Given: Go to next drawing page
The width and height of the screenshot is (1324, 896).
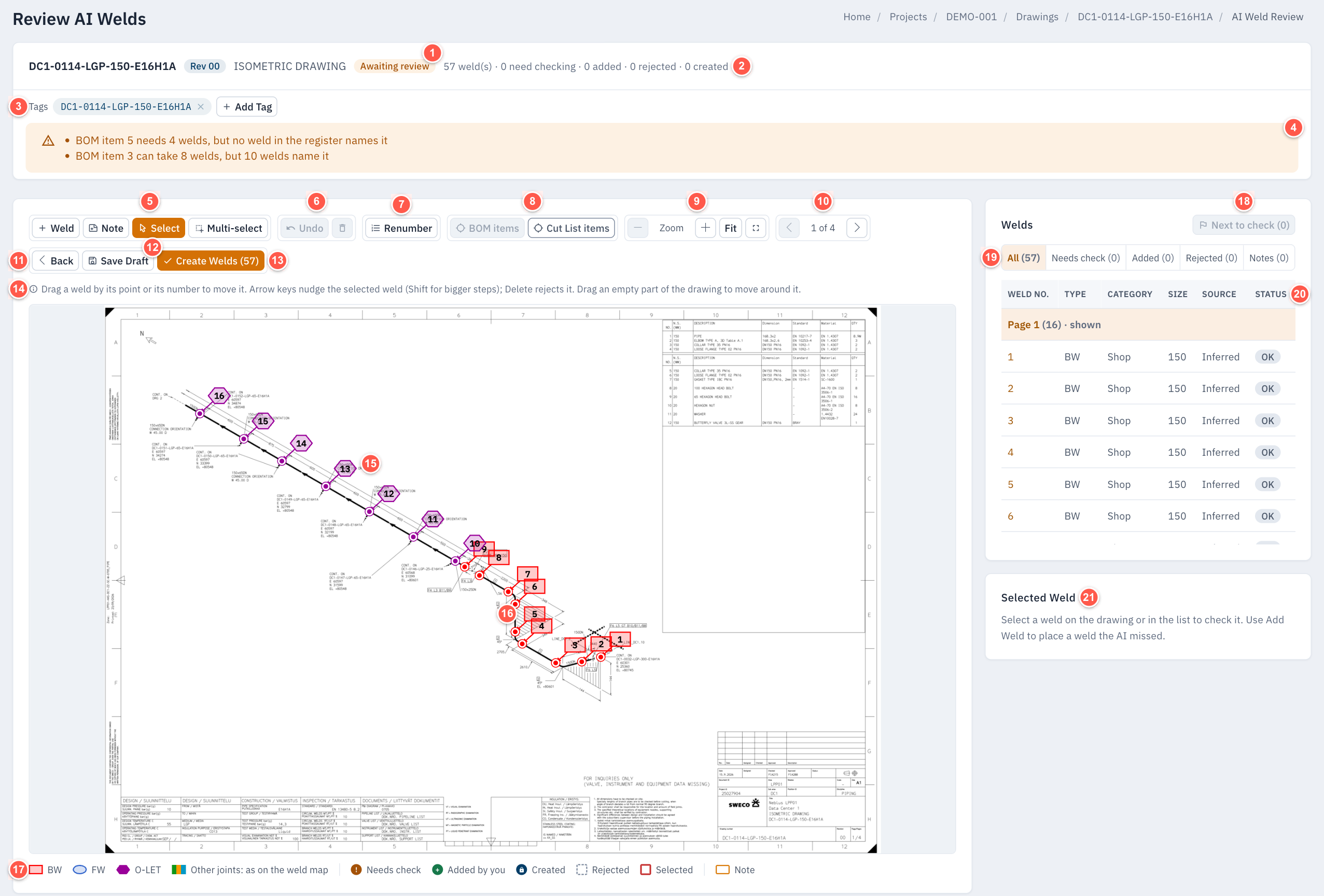Looking at the screenshot, I should click(857, 228).
